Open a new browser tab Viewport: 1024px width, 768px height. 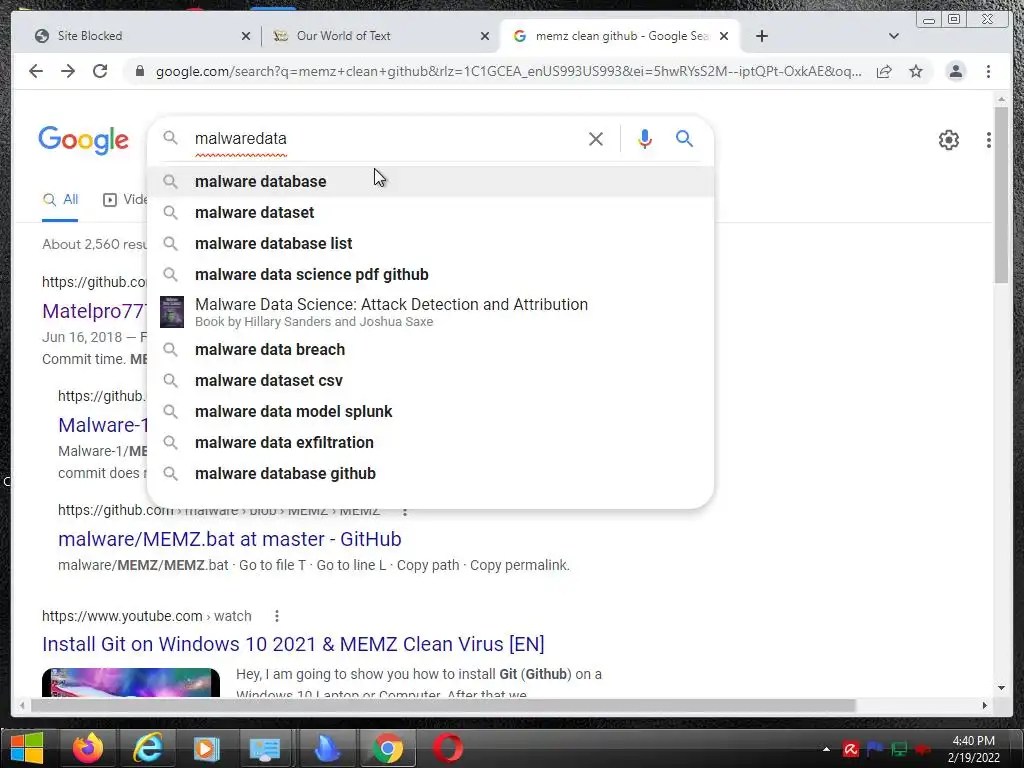point(761,36)
